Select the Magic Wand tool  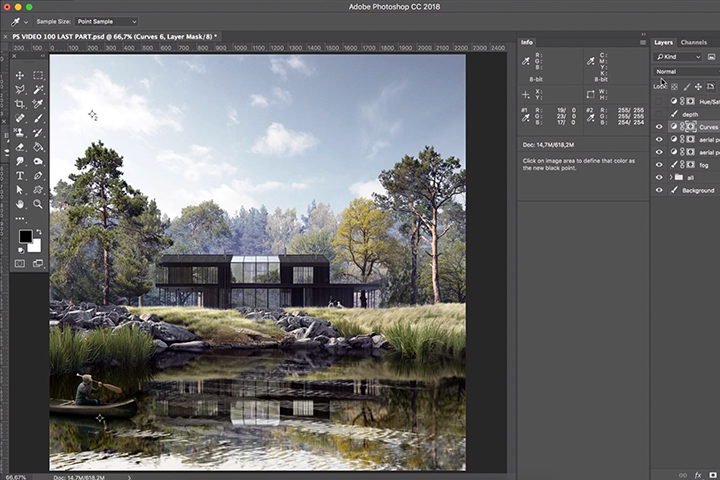click(38, 90)
